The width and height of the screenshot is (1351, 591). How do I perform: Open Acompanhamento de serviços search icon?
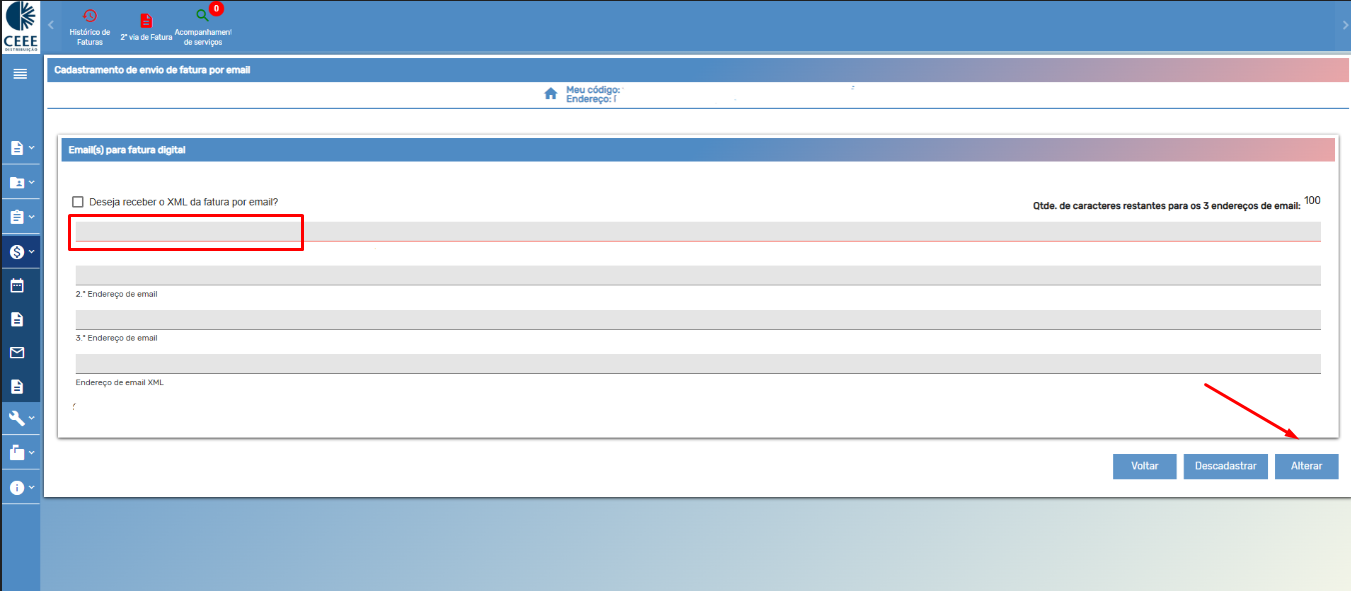pyautogui.click(x=203, y=16)
